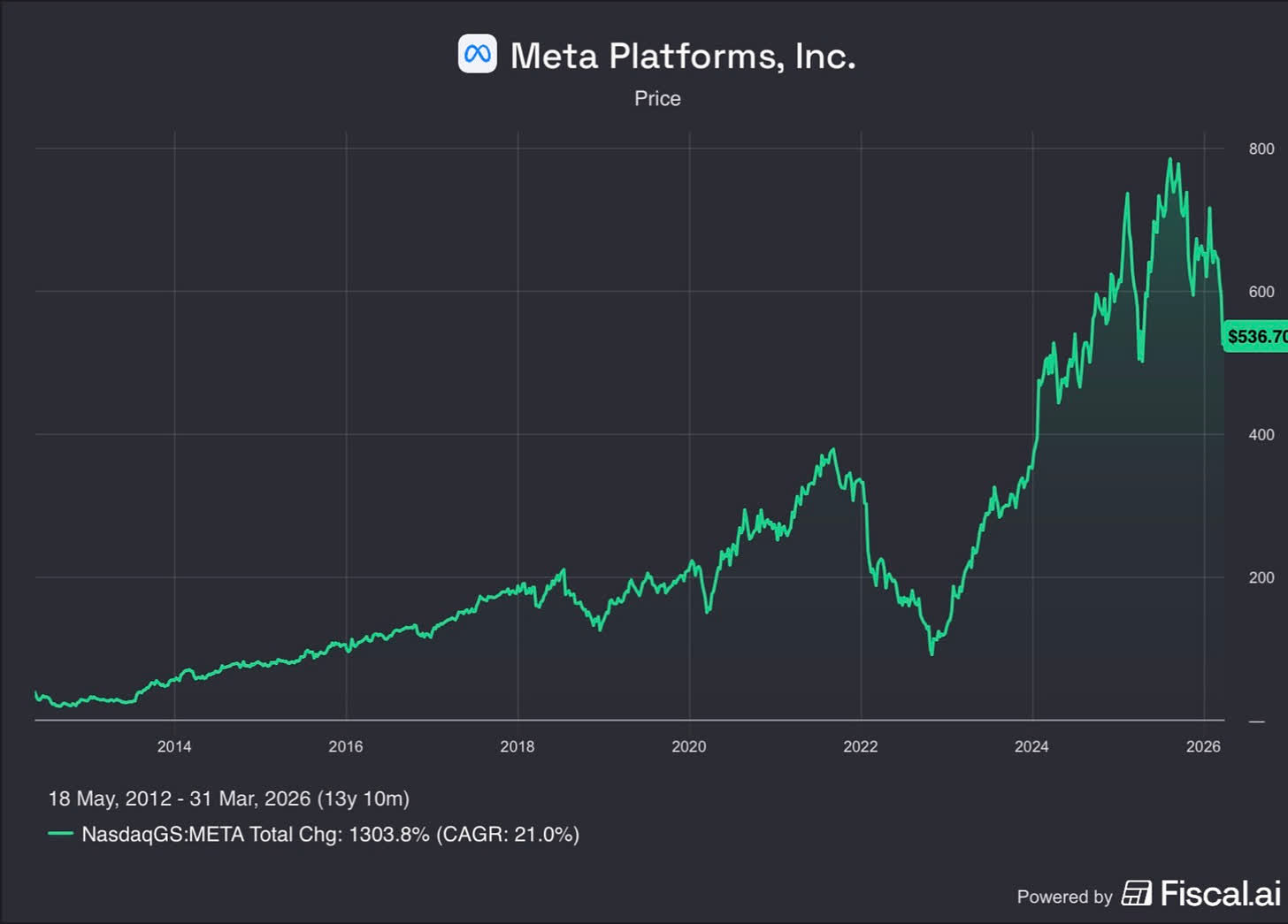Click the Meta Platforms, Inc. title
Screen dimensions: 1288x924
point(683,56)
